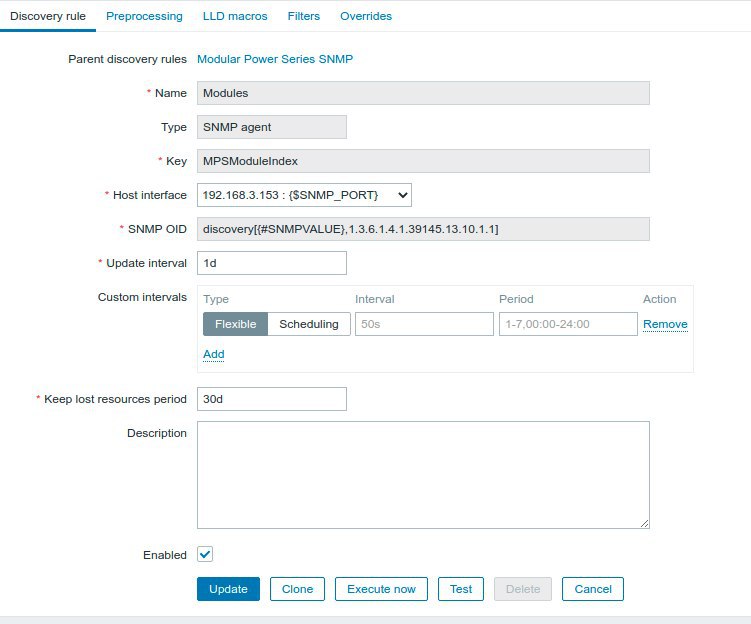Click the Update button
This screenshot has width=751, height=624.
[x=228, y=589]
